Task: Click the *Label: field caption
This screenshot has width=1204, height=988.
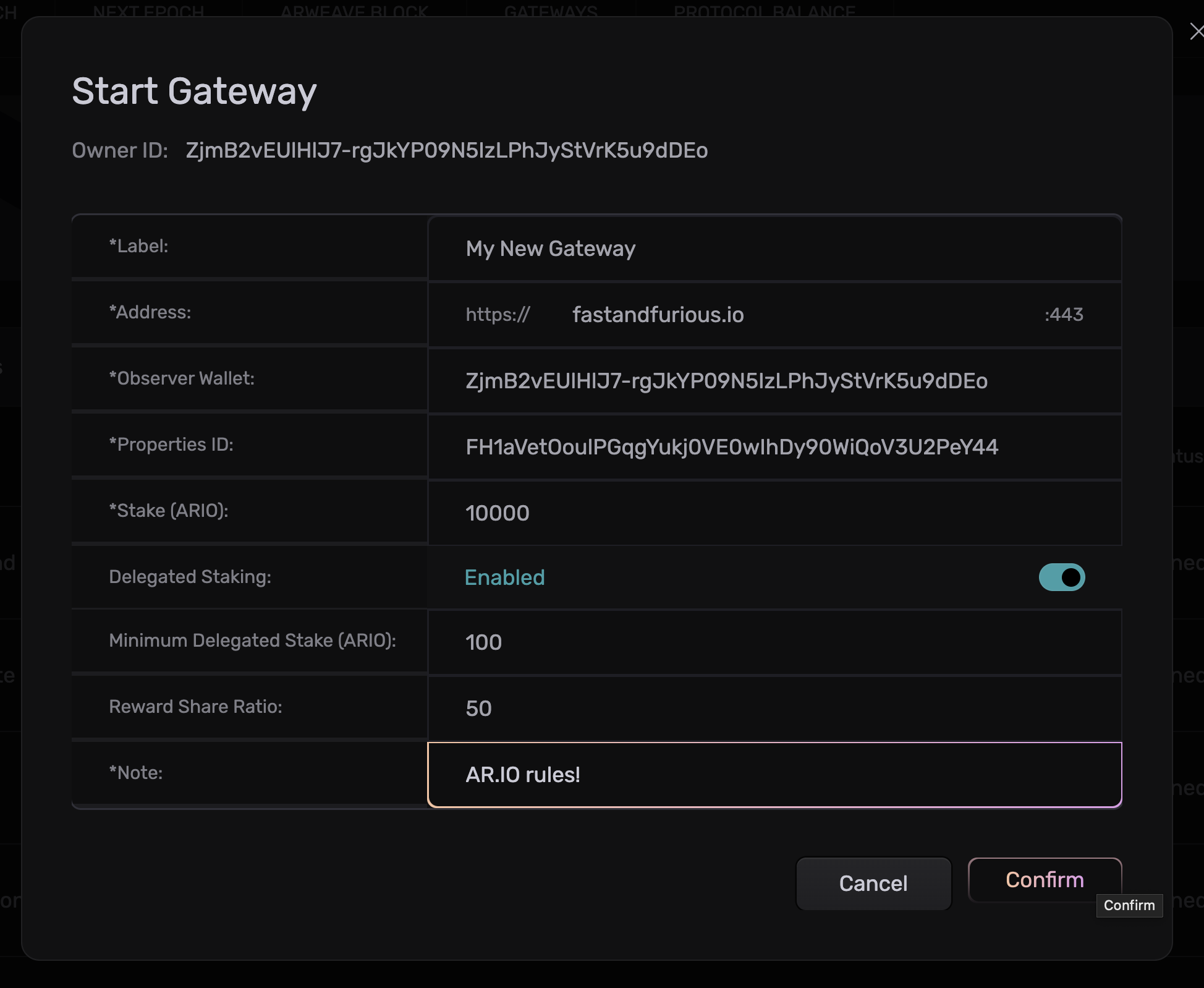Action: (x=138, y=246)
